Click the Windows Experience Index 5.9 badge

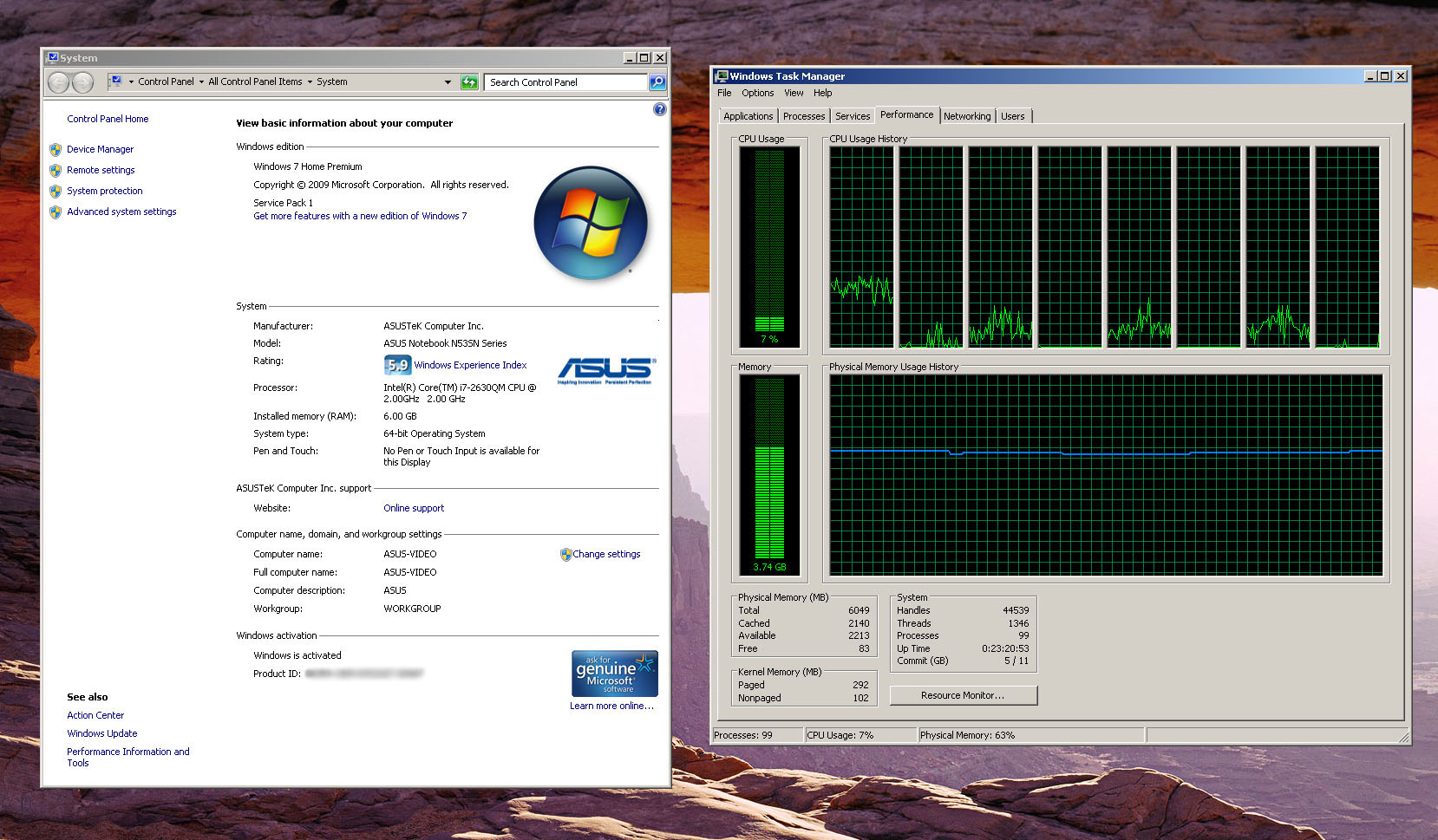pyautogui.click(x=398, y=365)
